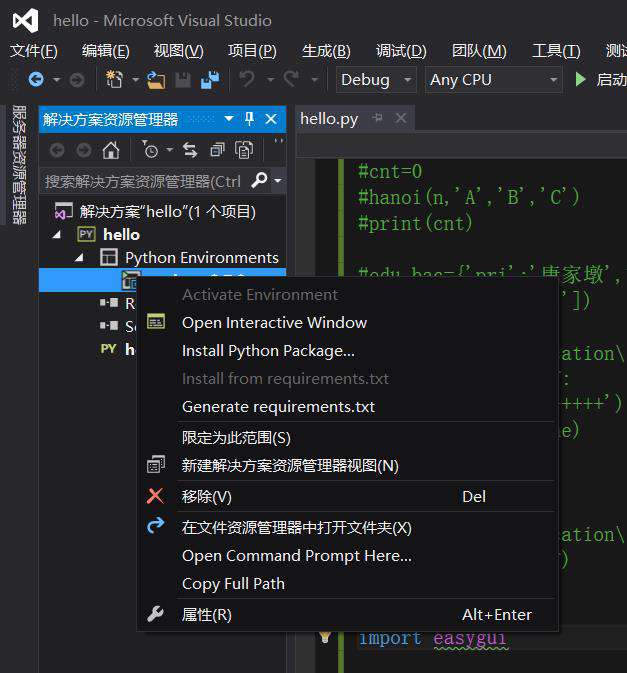Choose 移除(V) from context menu
627x673 pixels.
[x=347, y=497]
